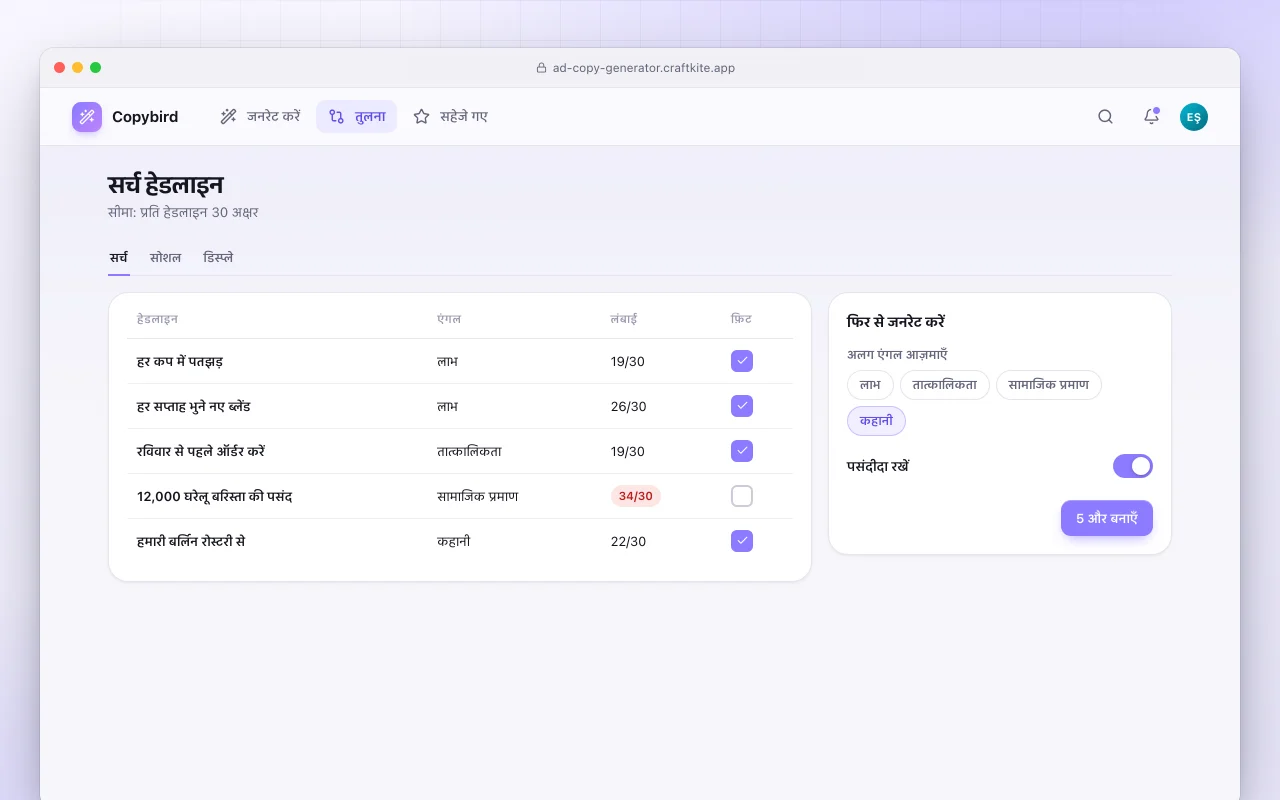Click the 22/30 length value
Image resolution: width=1280 pixels, height=800 pixels.
click(x=629, y=541)
